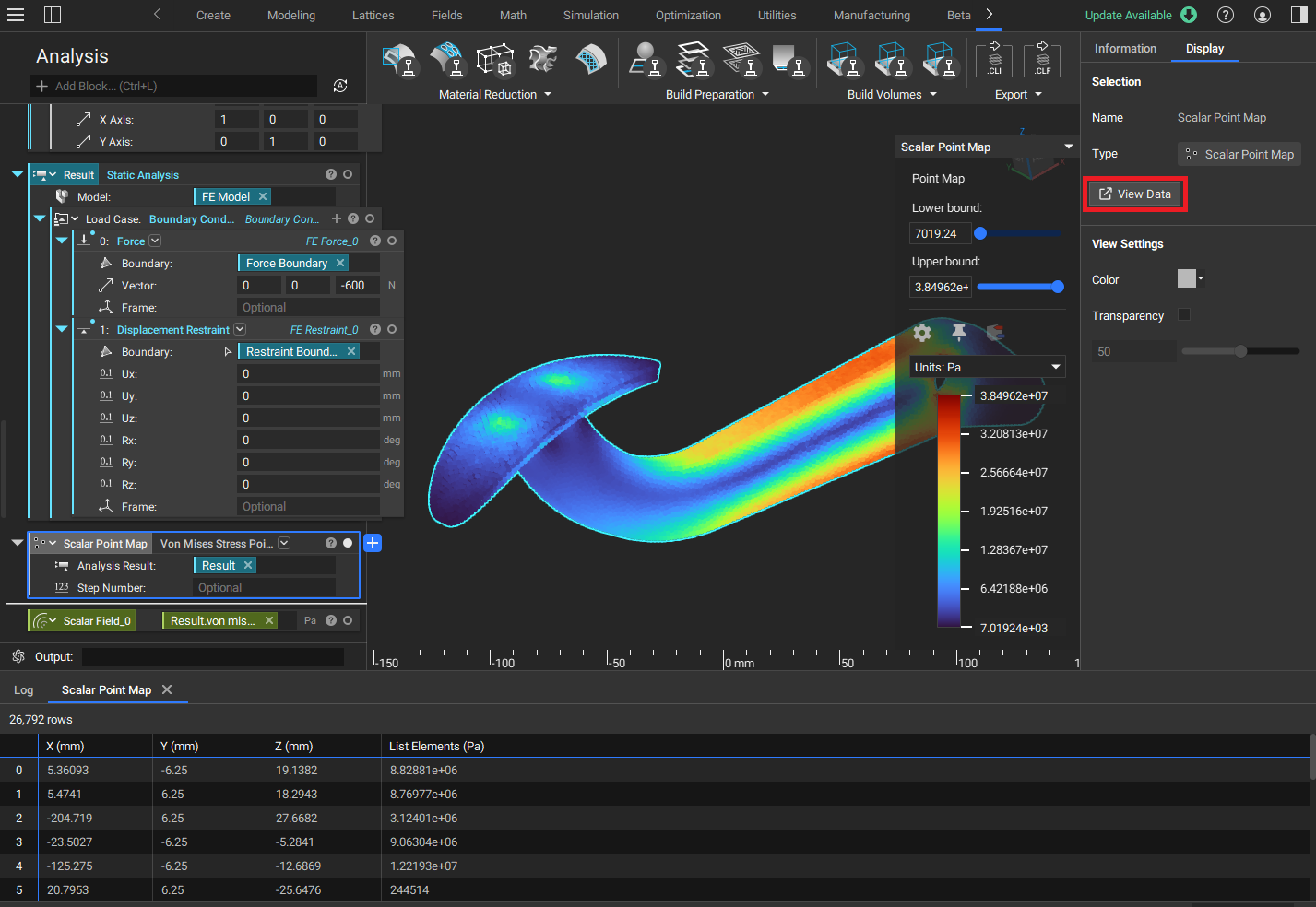
Task: Toggle visibility circle of Static Analysis Result
Action: [x=348, y=174]
